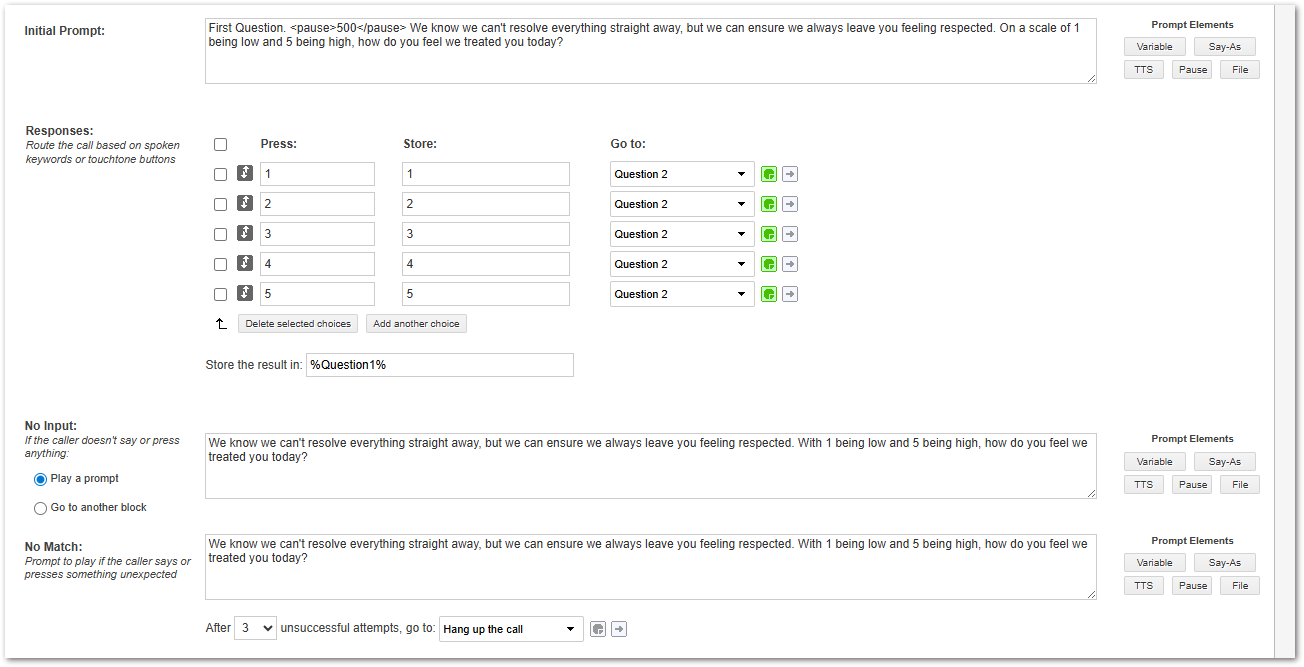Click the Say-As button for No Input prompt
Image resolution: width=1304 pixels, height=667 pixels.
click(x=1224, y=462)
